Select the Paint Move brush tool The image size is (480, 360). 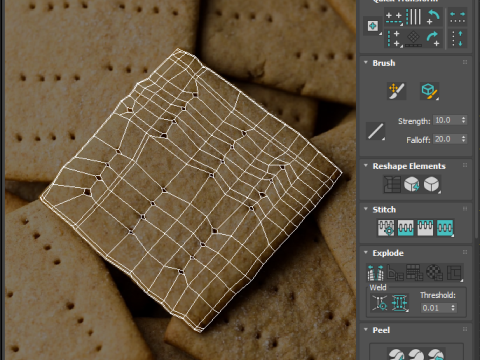pos(396,91)
